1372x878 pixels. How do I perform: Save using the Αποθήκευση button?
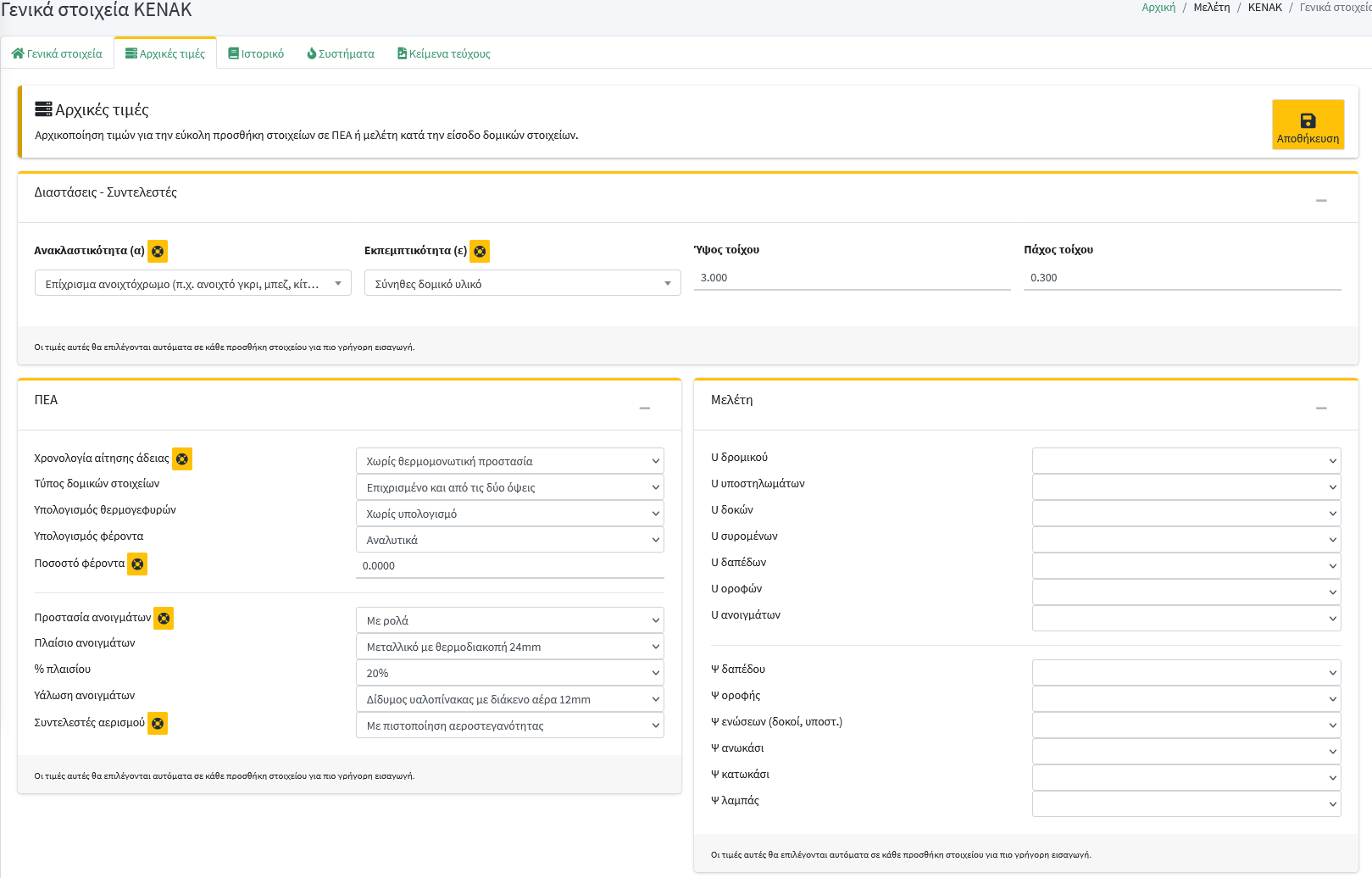click(x=1308, y=125)
